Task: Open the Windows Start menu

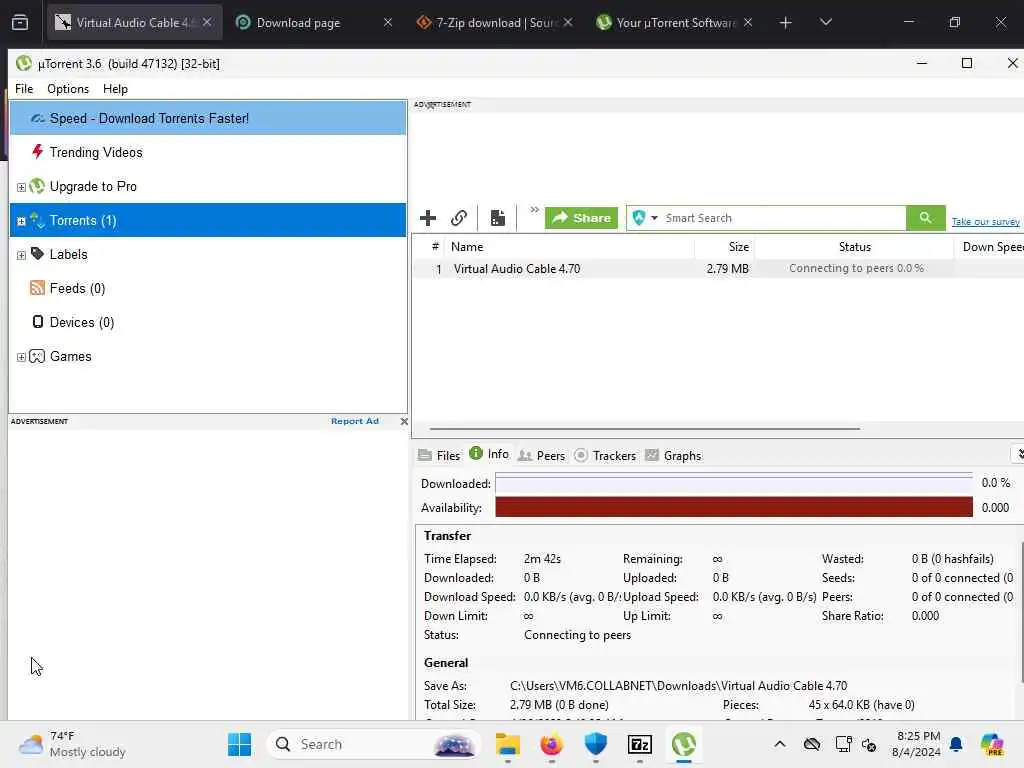Action: (x=240, y=744)
